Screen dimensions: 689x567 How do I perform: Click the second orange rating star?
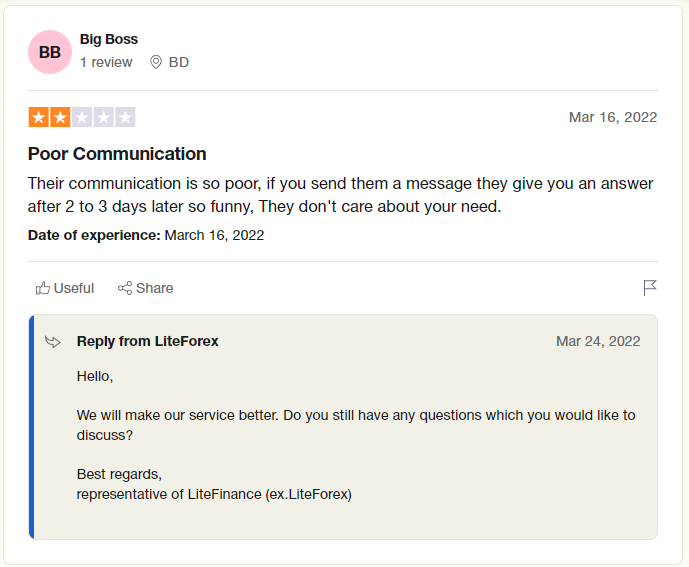pyautogui.click(x=60, y=117)
